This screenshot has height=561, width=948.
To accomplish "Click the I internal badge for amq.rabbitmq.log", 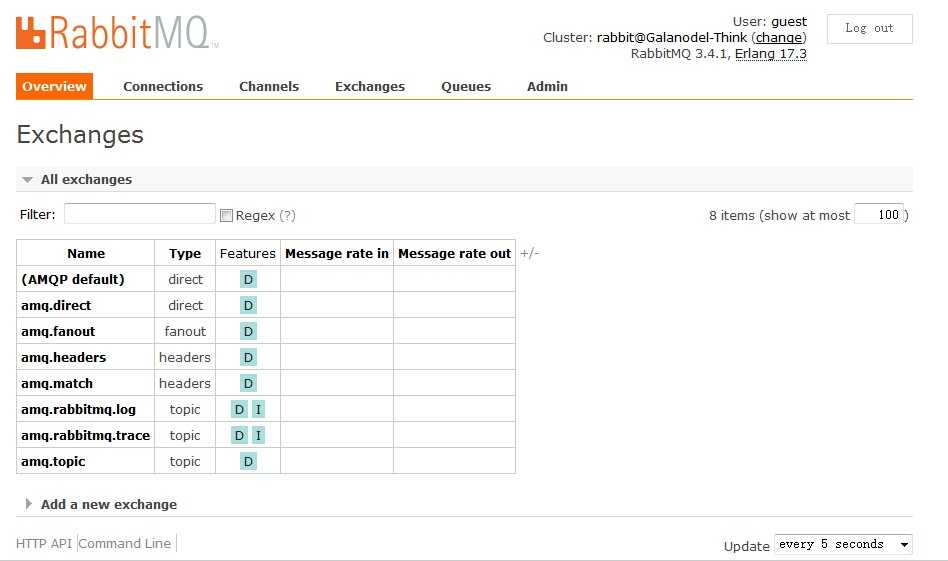I will (258, 409).
